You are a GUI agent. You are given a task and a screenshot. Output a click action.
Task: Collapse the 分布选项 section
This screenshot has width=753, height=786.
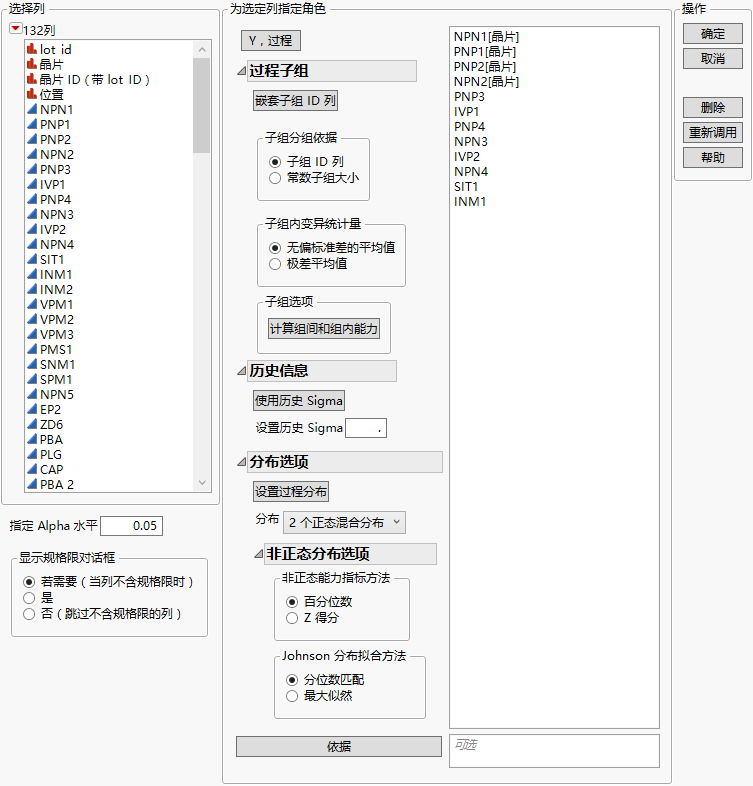coord(242,462)
